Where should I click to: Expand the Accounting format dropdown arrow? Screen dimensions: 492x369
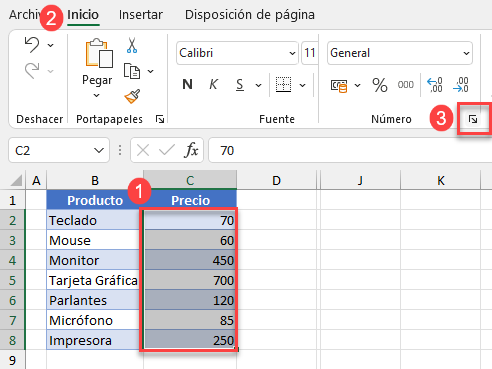tap(358, 85)
